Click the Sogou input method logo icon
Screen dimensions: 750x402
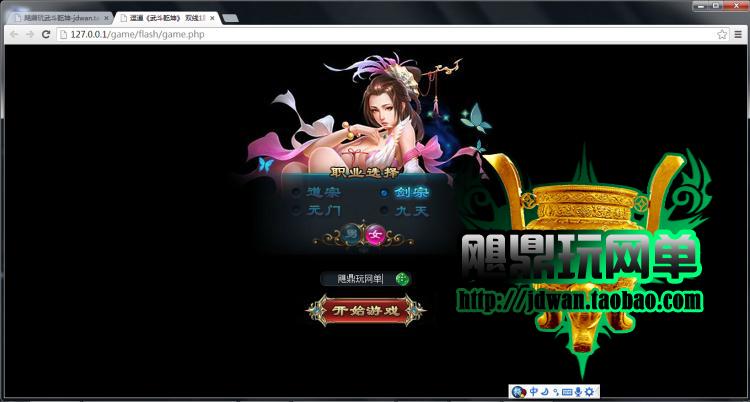pyautogui.click(x=518, y=392)
